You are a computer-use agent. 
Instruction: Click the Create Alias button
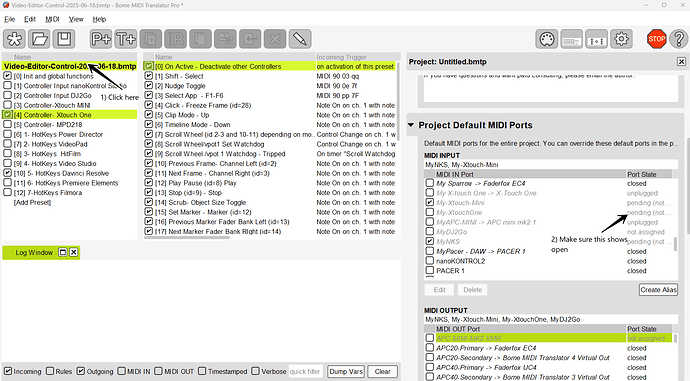pos(658,289)
